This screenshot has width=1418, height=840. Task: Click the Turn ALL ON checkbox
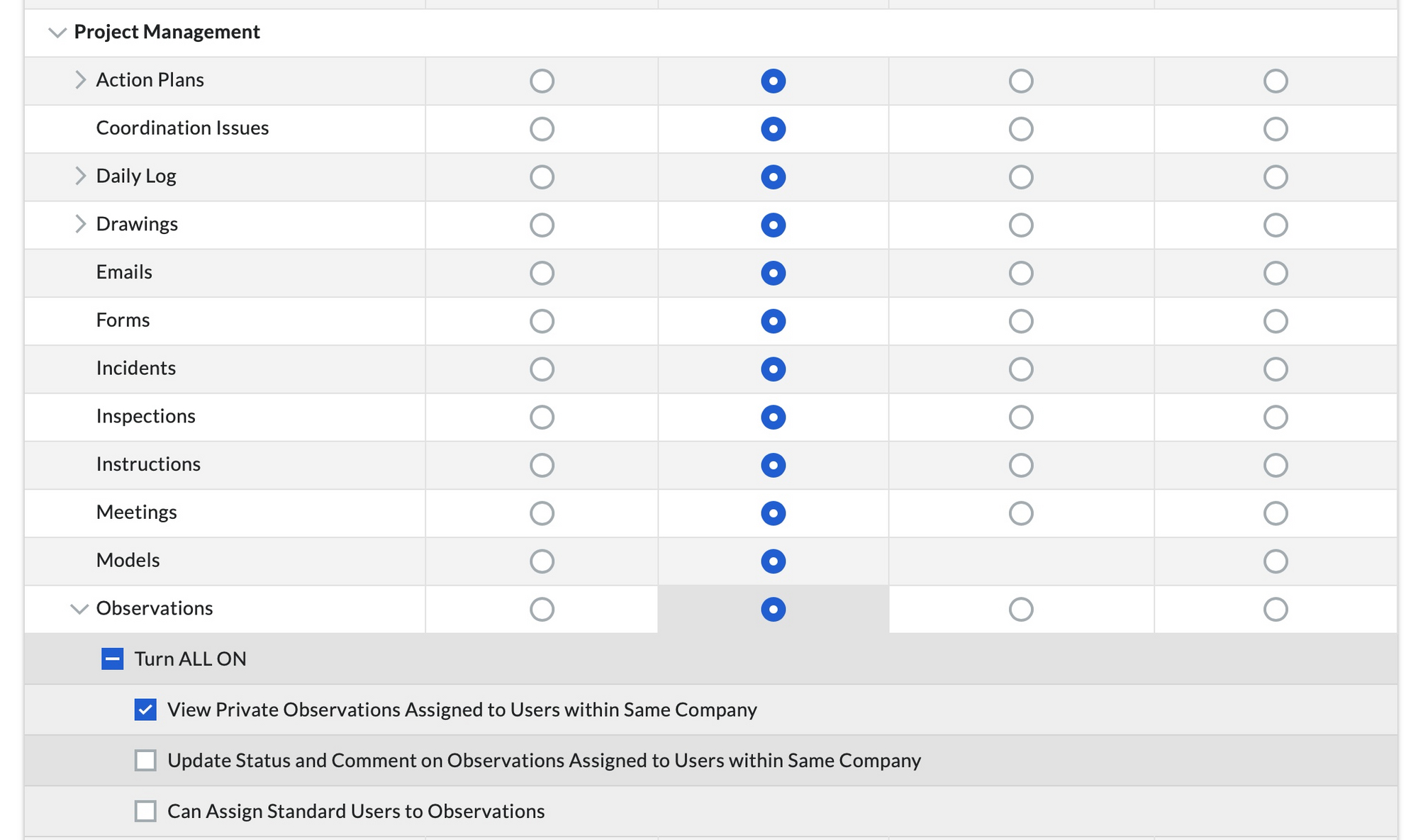click(x=112, y=659)
